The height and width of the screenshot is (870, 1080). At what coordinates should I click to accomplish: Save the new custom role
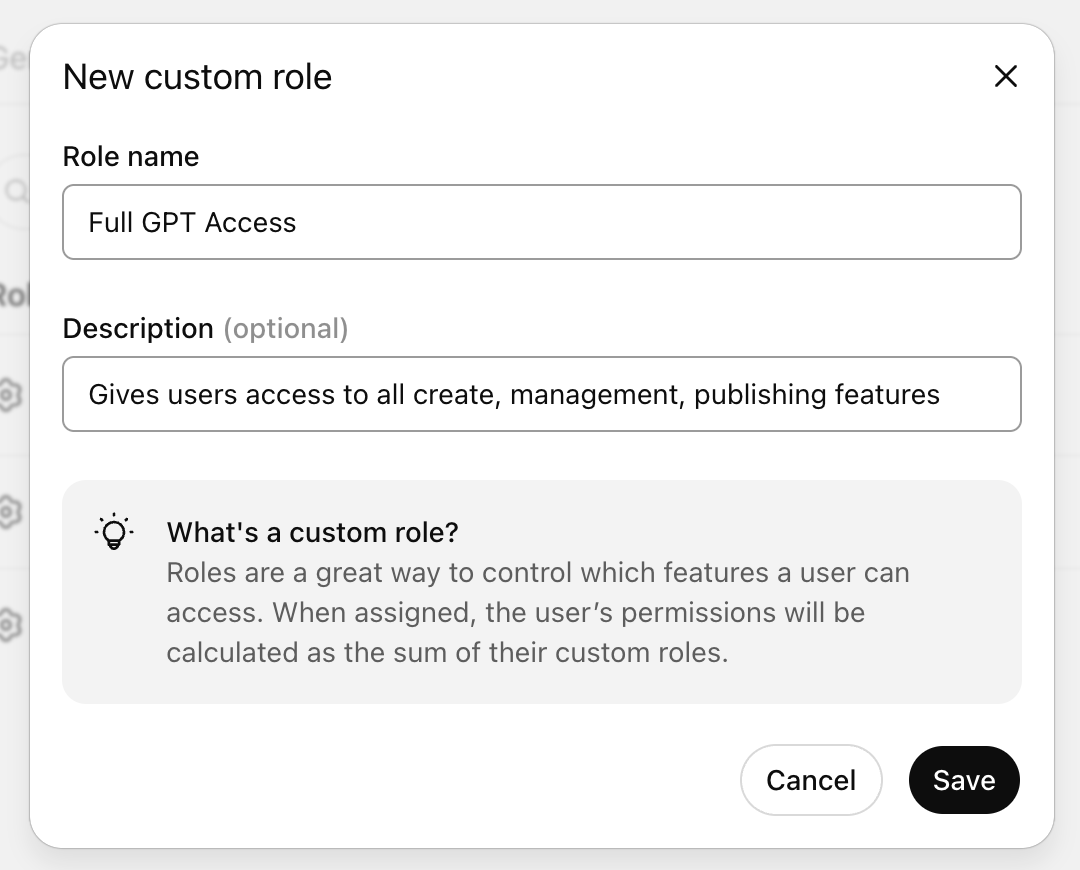963,780
